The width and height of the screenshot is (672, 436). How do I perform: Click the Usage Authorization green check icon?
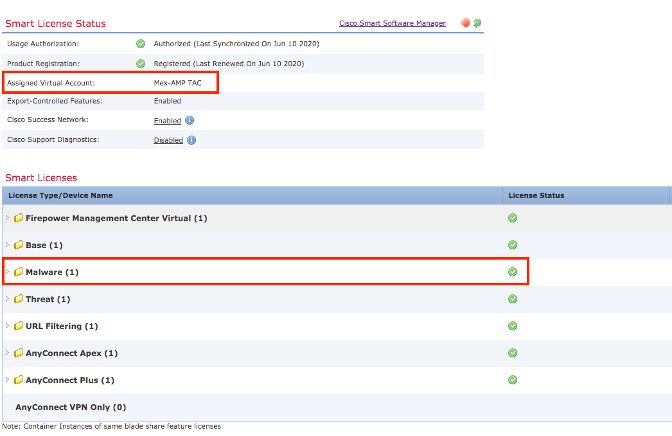tap(141, 44)
